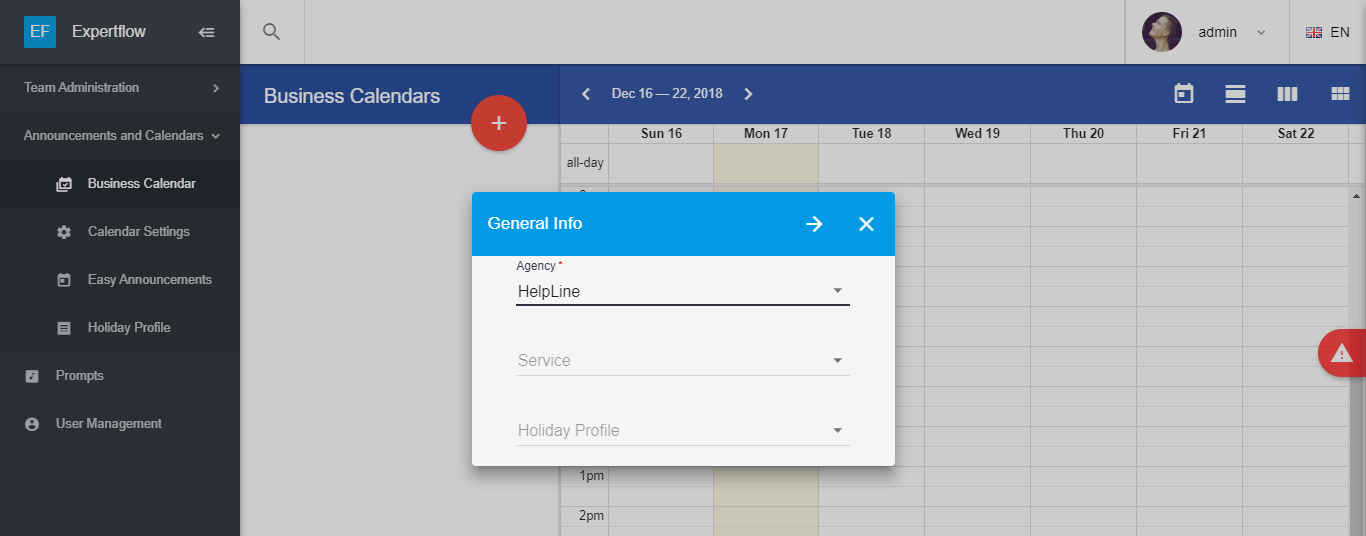Switch to agenda list view icon
1366x536 pixels.
(x=1235, y=94)
